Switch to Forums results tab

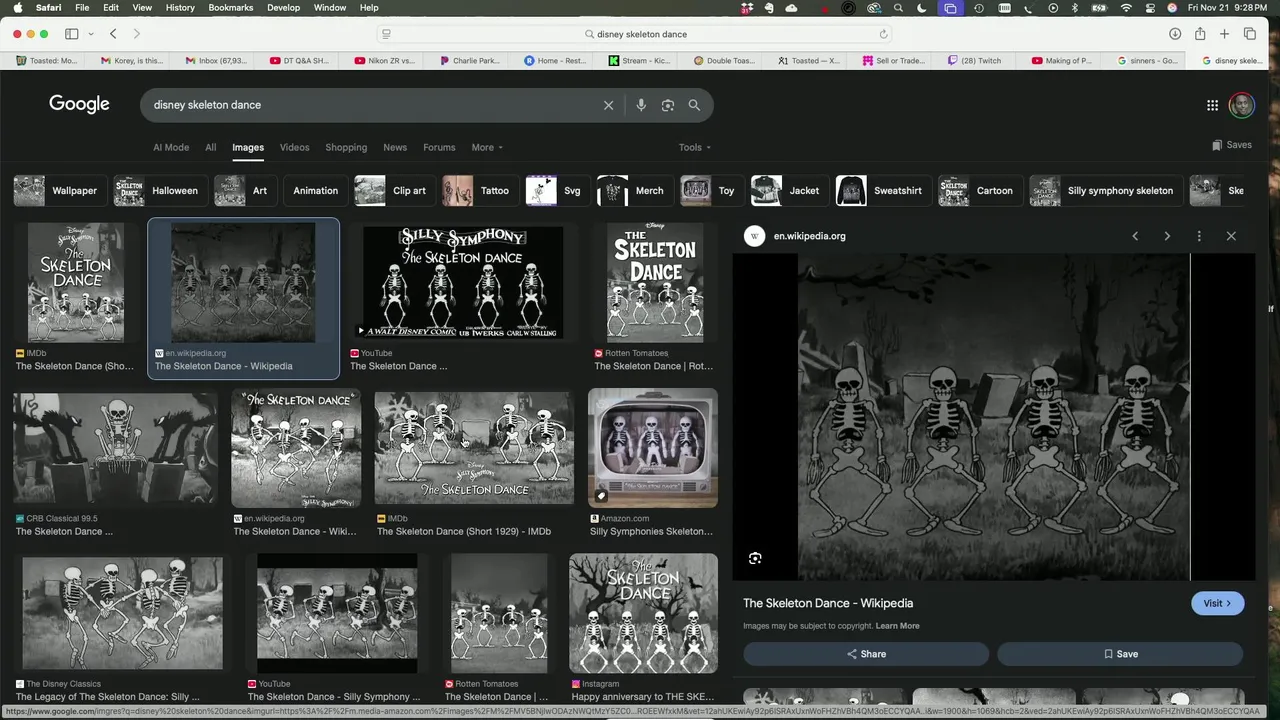pos(439,147)
